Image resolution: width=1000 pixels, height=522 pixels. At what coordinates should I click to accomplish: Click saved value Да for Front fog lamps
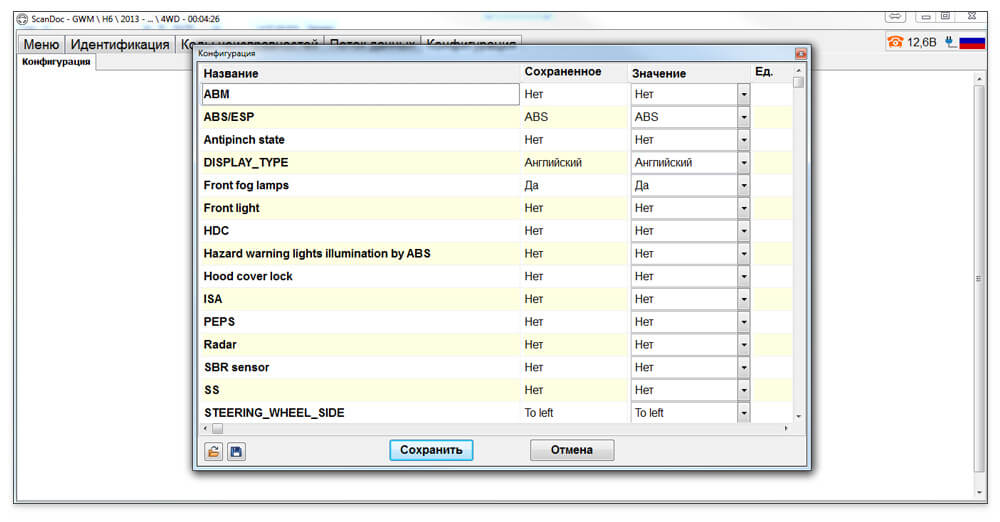pos(531,186)
